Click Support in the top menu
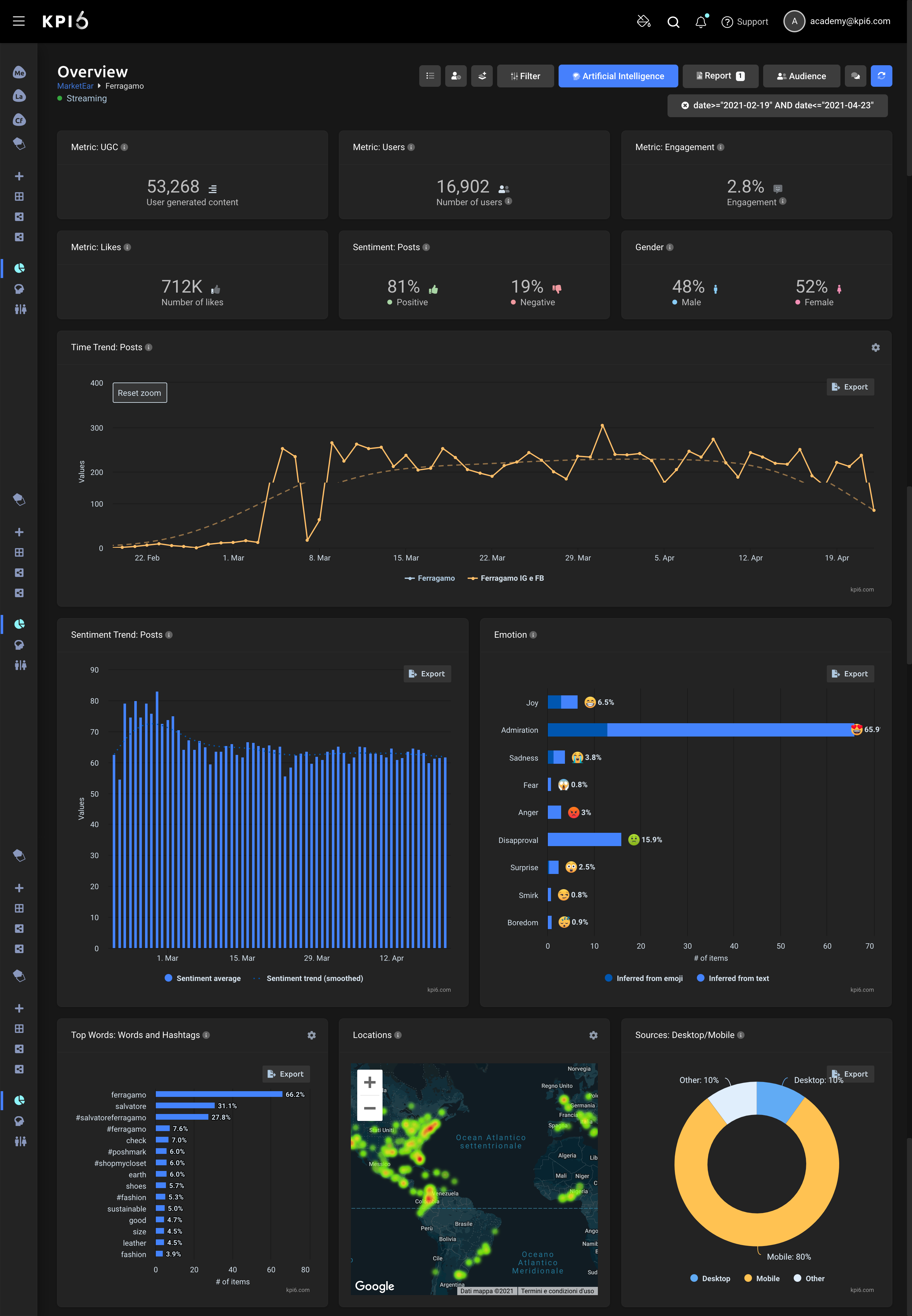The height and width of the screenshot is (1316, 912). tap(744, 21)
